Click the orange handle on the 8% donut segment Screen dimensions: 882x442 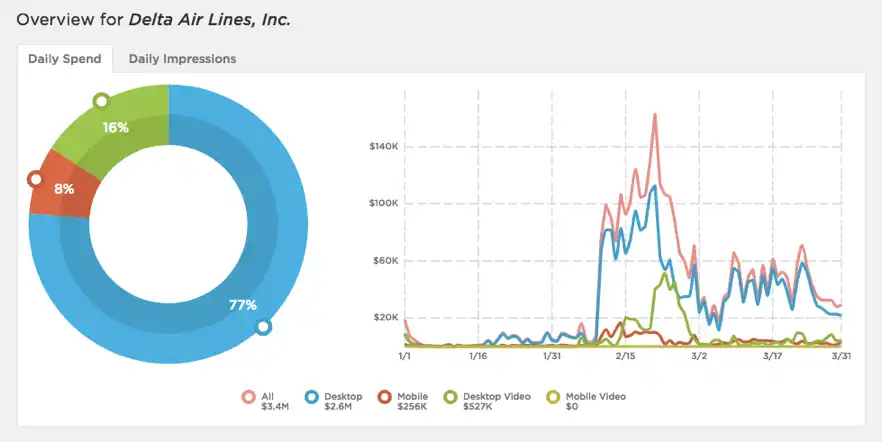[35, 179]
